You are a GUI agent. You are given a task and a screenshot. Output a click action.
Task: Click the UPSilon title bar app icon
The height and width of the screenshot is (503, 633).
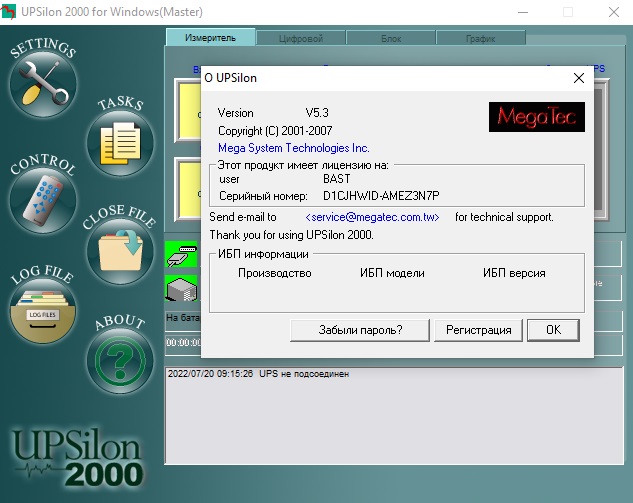[x=8, y=12]
